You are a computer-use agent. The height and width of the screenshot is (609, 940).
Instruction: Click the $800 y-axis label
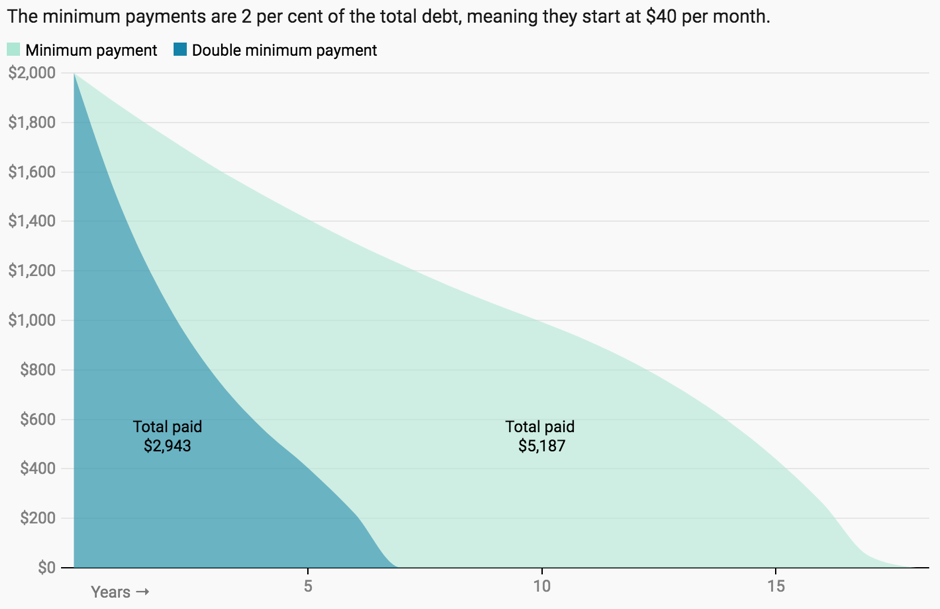[x=38, y=370]
